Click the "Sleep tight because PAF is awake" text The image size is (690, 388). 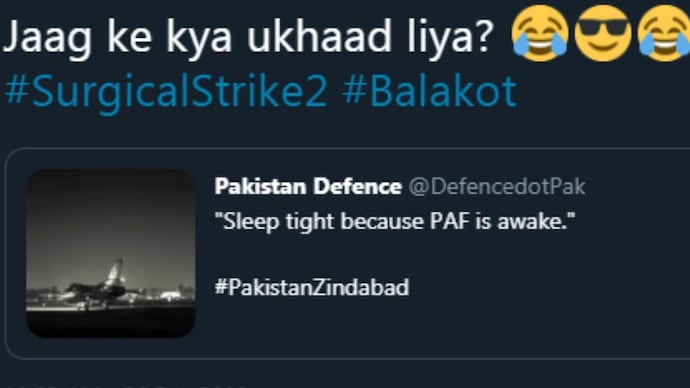click(x=395, y=221)
